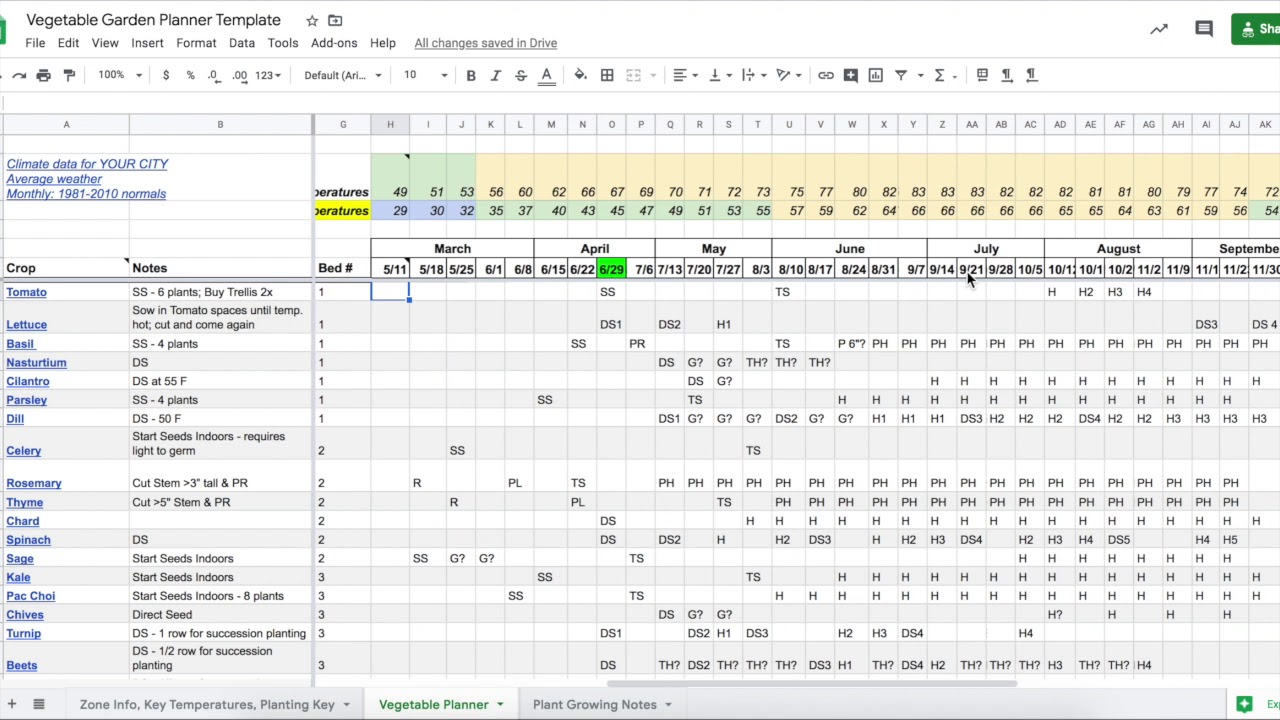The width and height of the screenshot is (1280, 720).
Task: Expand merge cells options arrow
Action: (x=652, y=75)
